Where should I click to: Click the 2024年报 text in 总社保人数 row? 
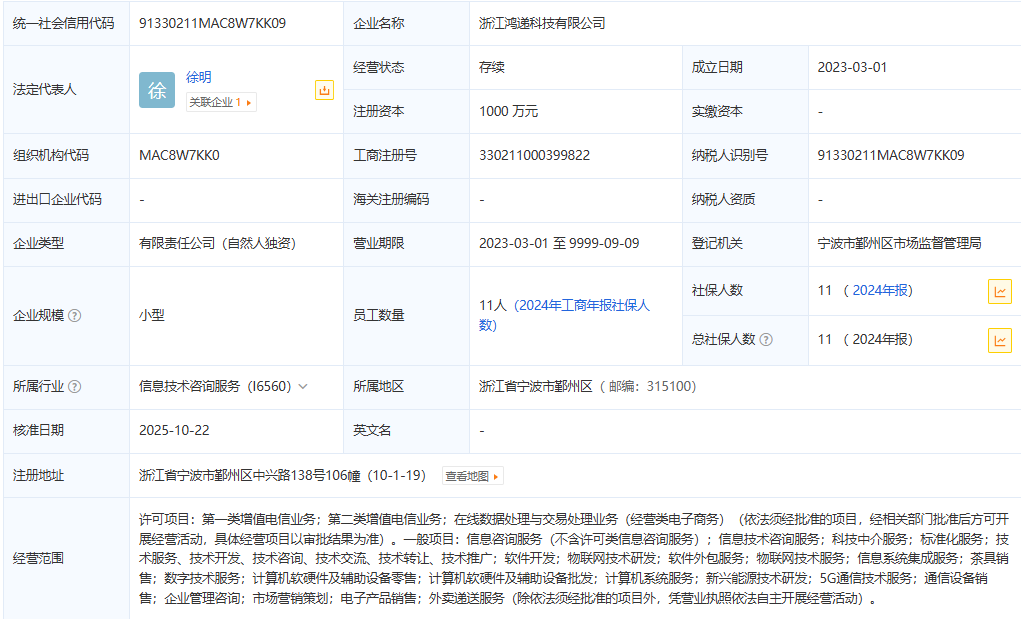point(880,340)
